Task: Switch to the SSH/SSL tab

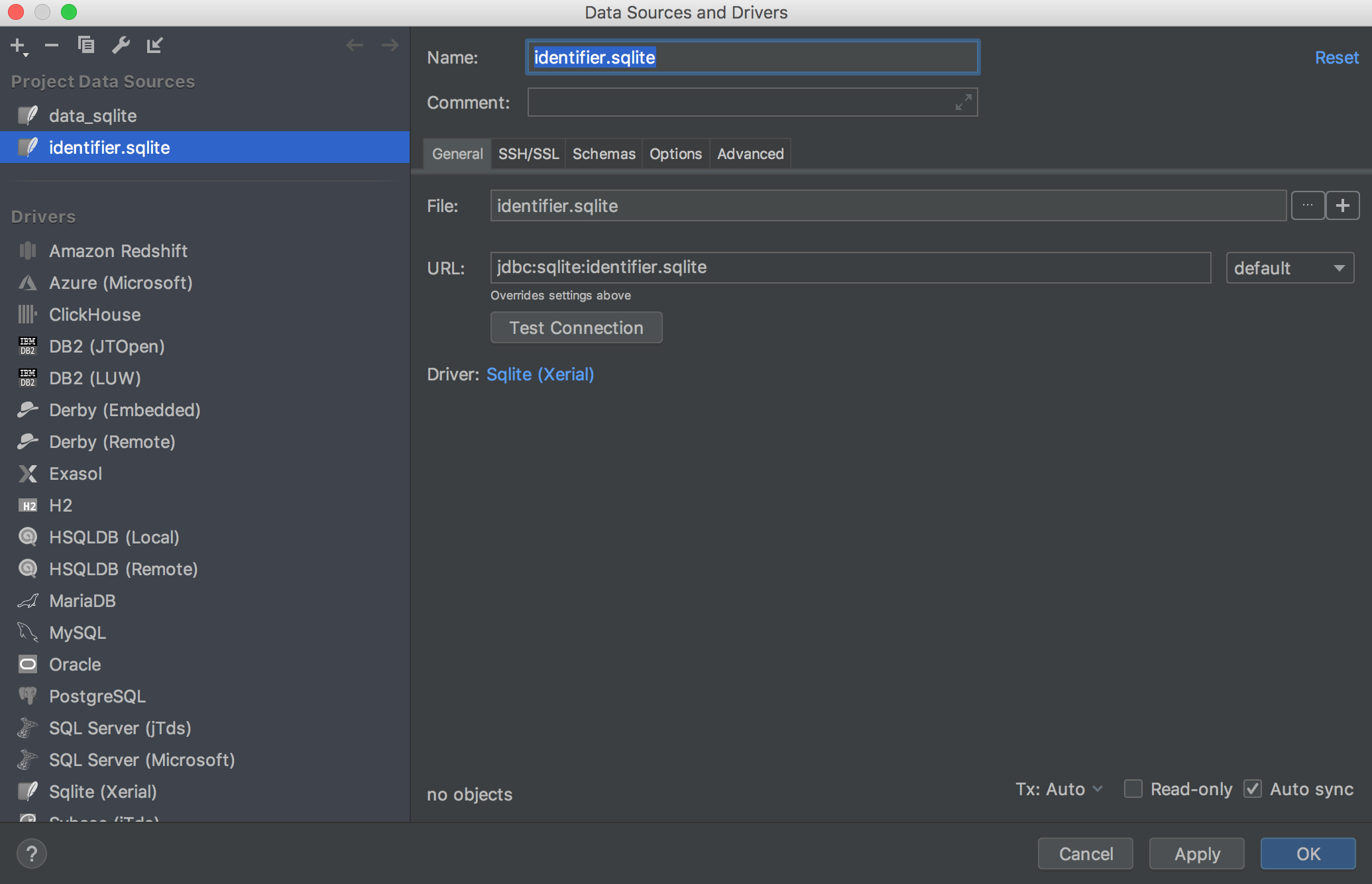Action: [x=528, y=154]
